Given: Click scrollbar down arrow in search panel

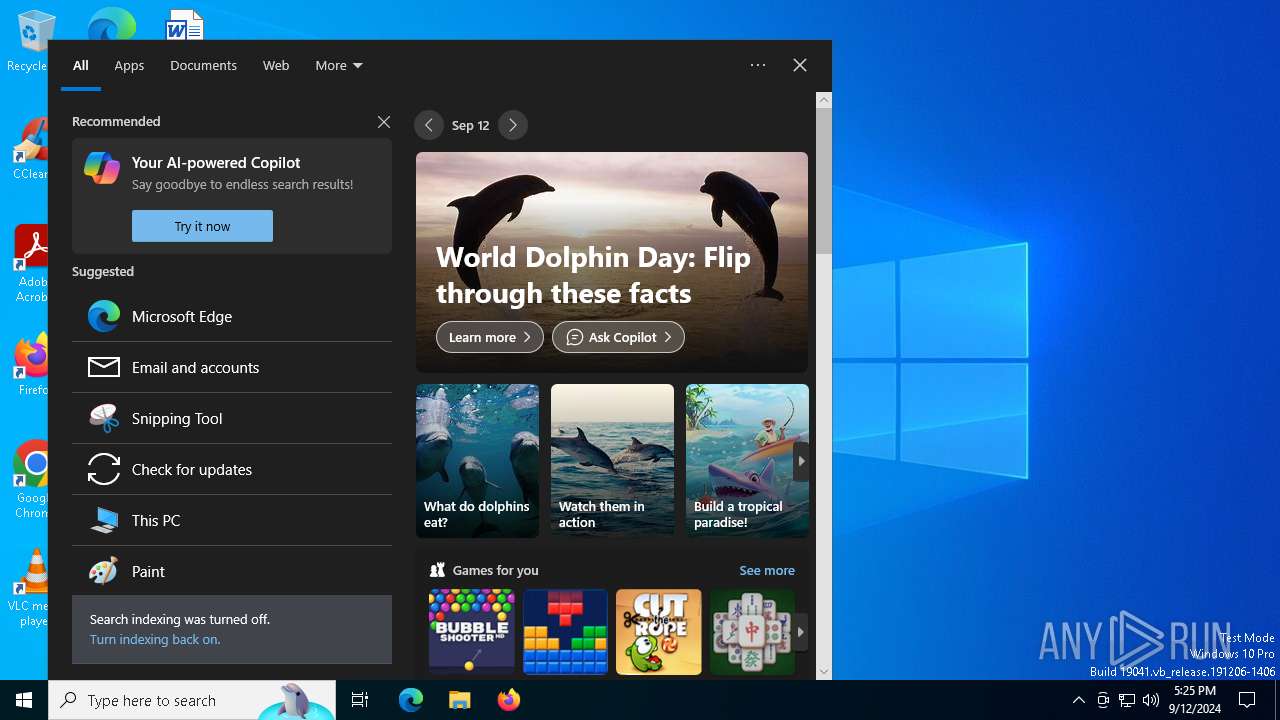Looking at the screenshot, I should 824,672.
